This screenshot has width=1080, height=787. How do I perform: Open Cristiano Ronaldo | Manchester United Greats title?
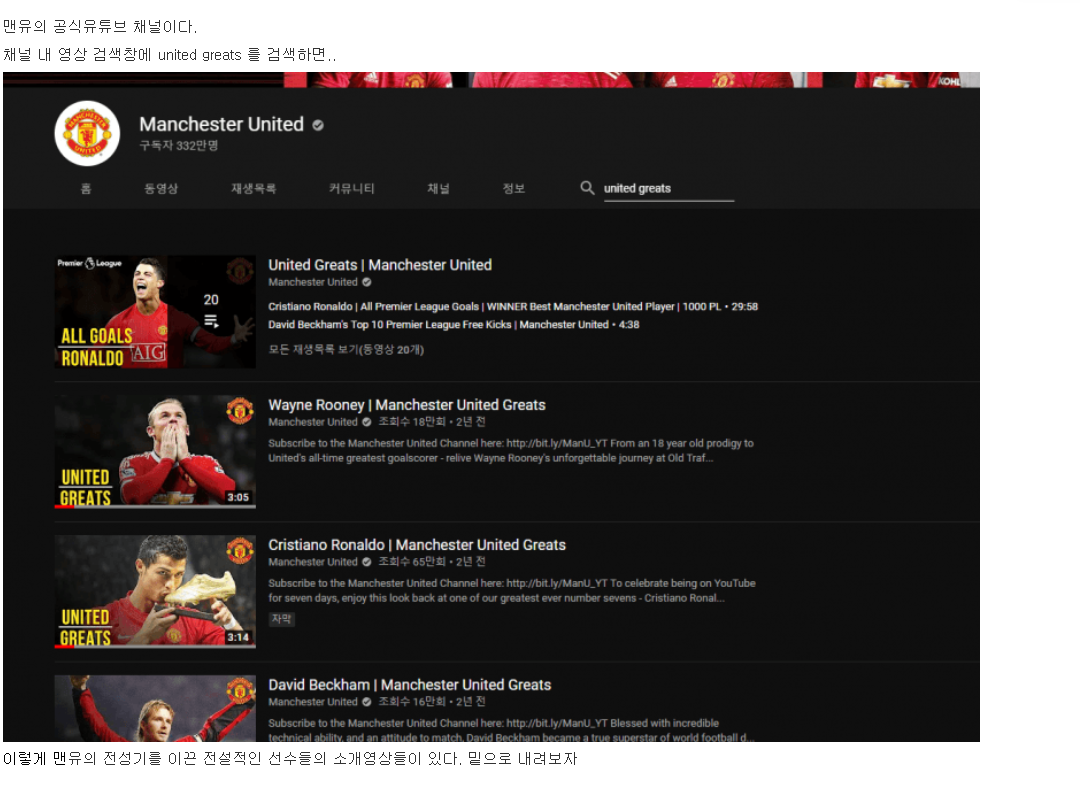point(417,545)
